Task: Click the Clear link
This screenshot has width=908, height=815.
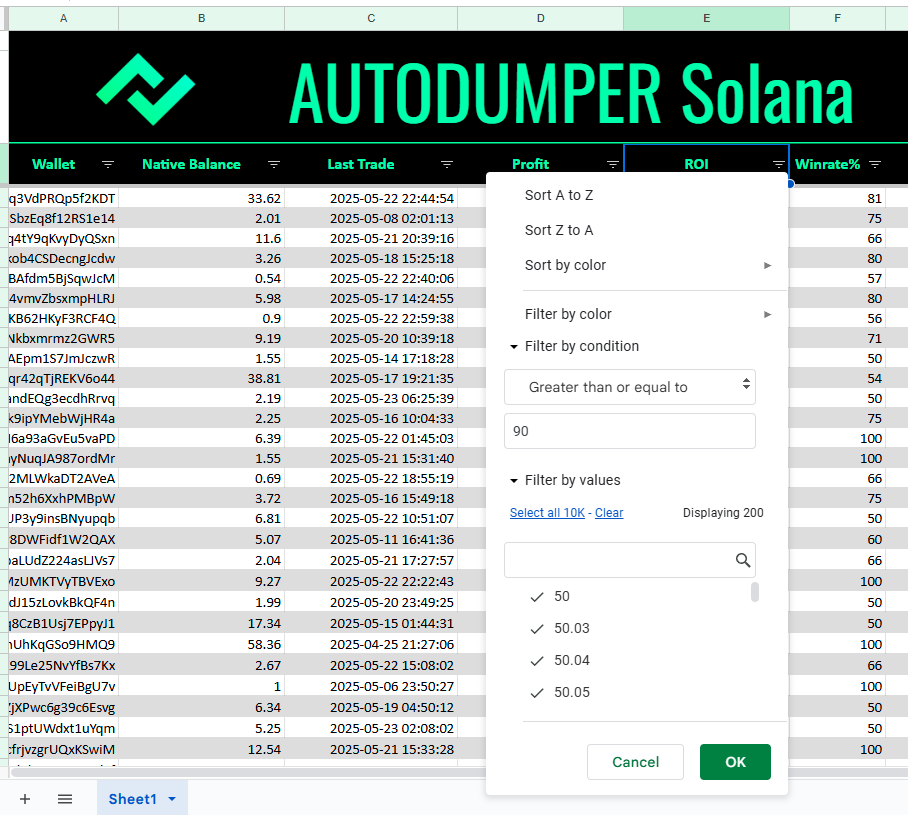Action: (x=609, y=513)
